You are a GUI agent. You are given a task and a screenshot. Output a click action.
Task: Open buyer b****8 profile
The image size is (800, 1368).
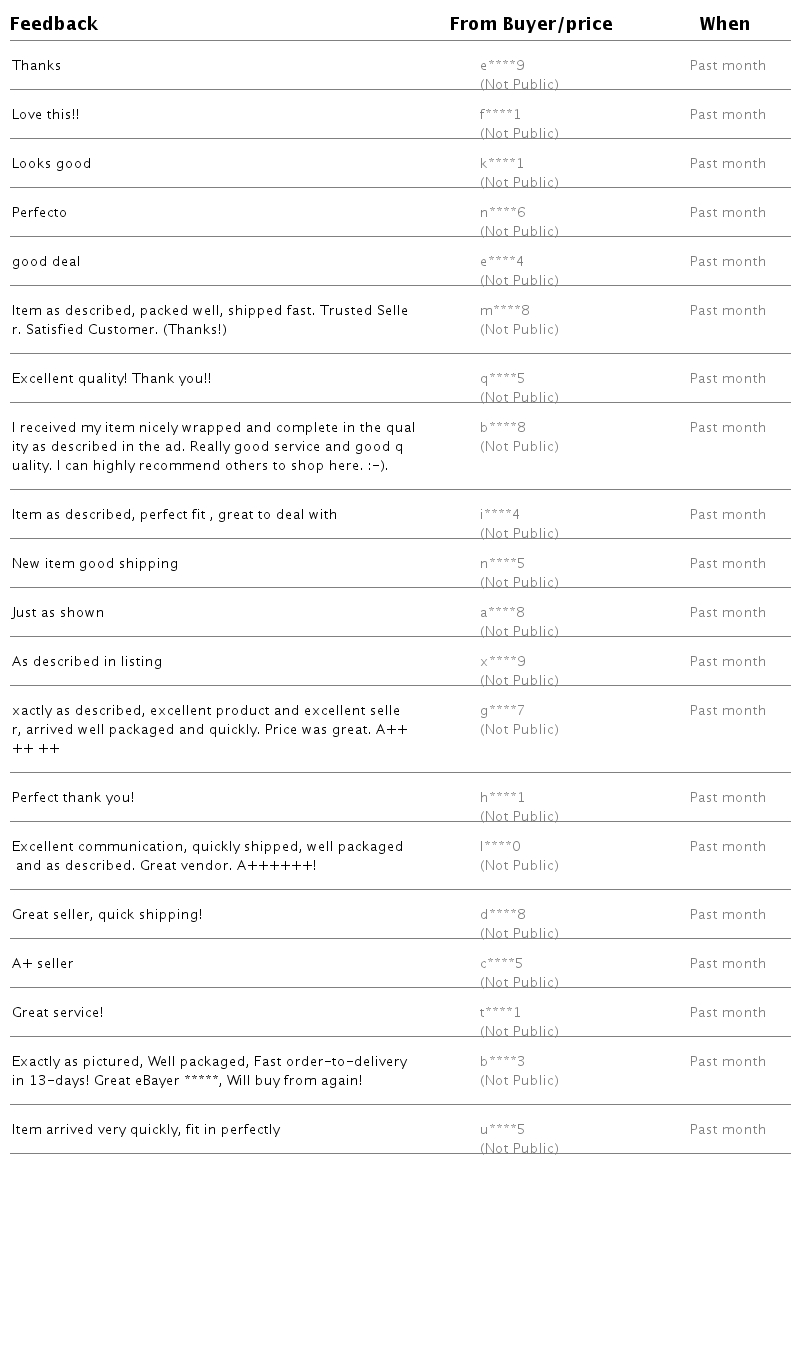click(502, 428)
